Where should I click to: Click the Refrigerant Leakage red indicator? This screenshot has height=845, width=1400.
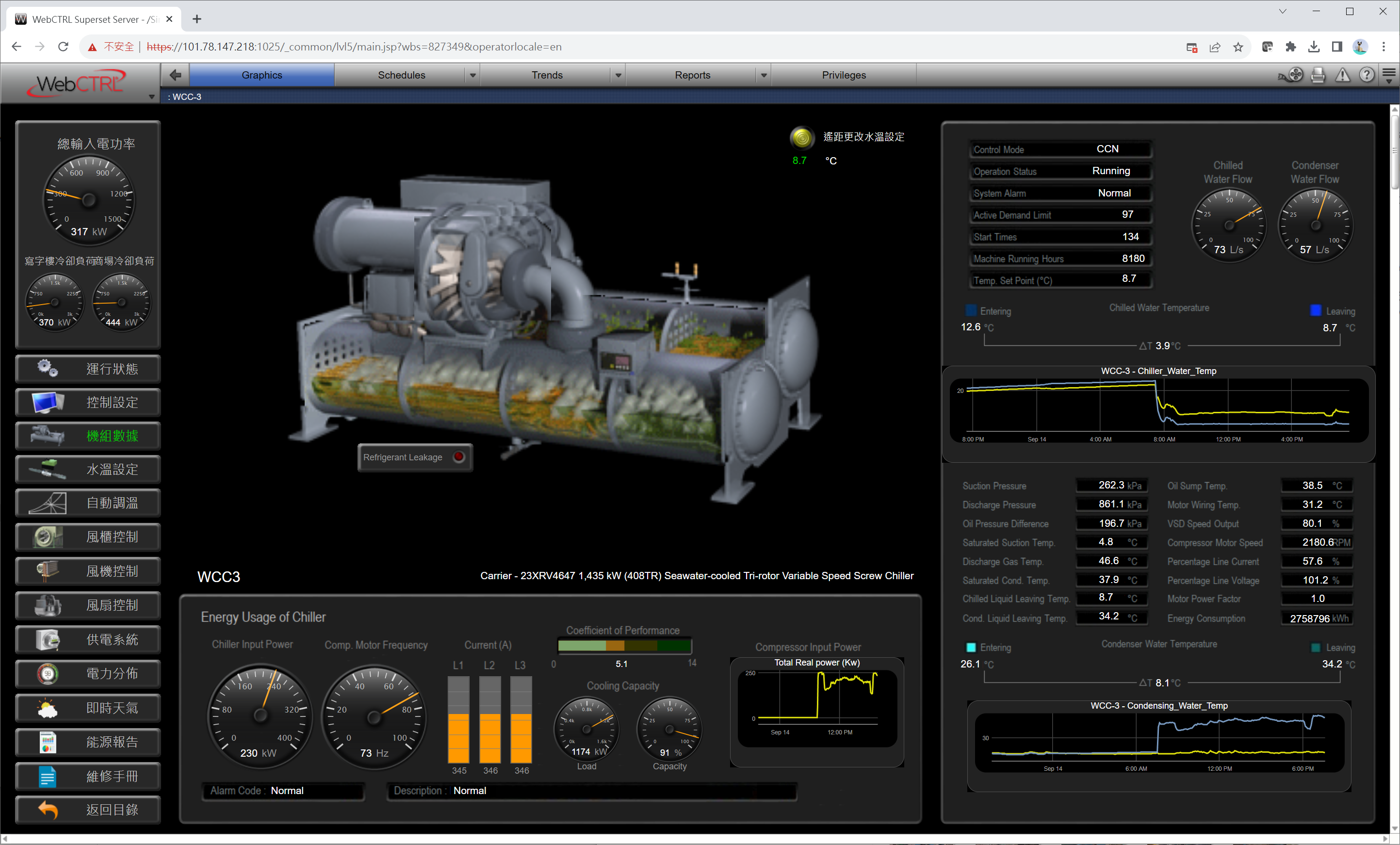pos(459,457)
